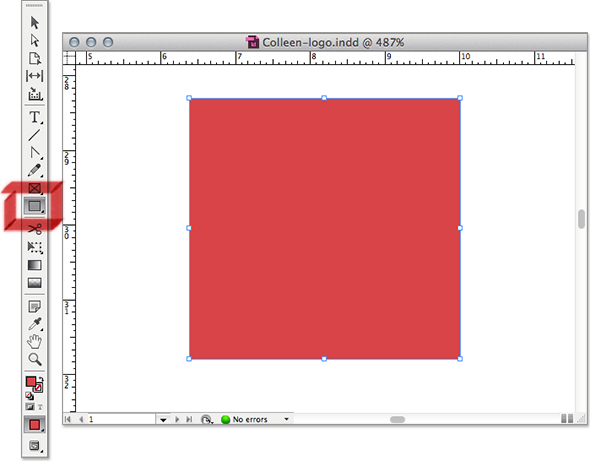Viewport: 590px width, 461px height.
Task: Select the Gap tool
Action: coord(35,76)
